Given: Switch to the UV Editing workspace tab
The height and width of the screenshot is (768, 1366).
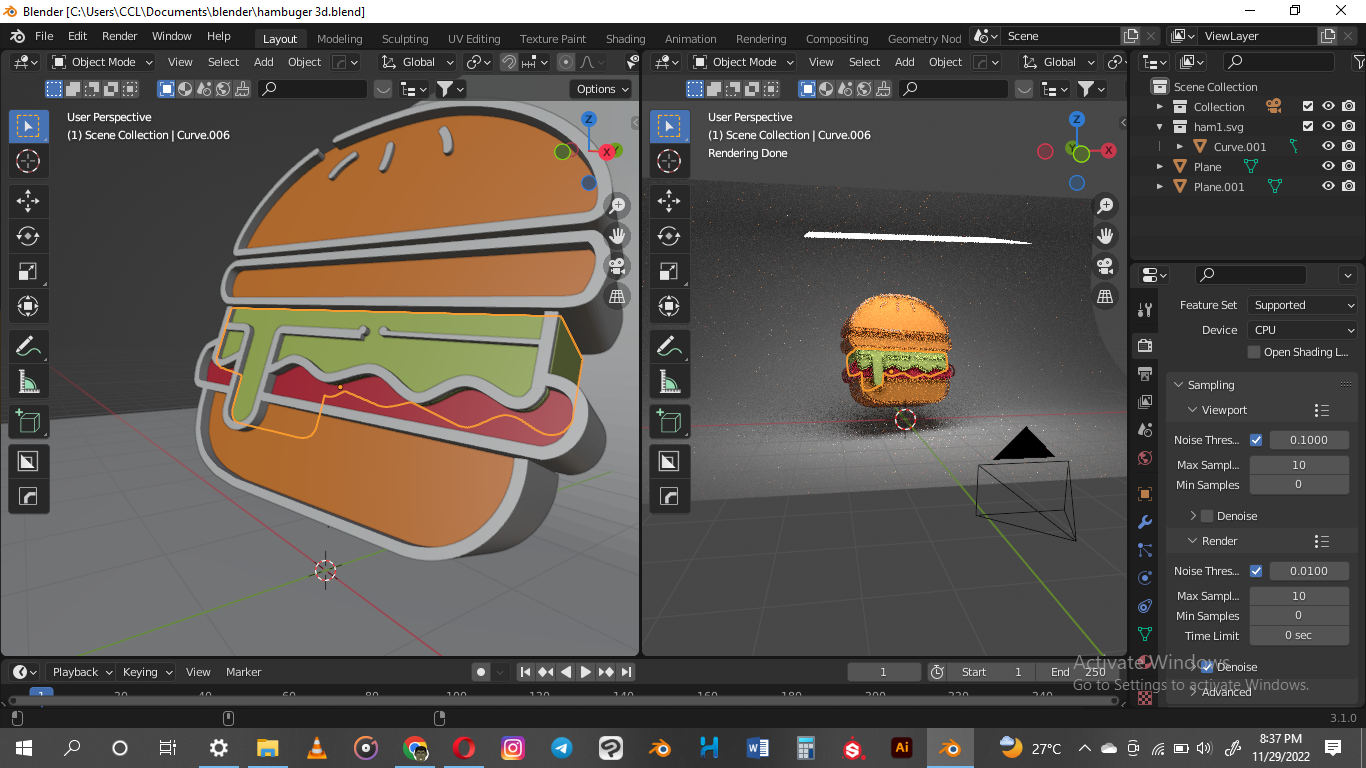Looking at the screenshot, I should click(474, 39).
